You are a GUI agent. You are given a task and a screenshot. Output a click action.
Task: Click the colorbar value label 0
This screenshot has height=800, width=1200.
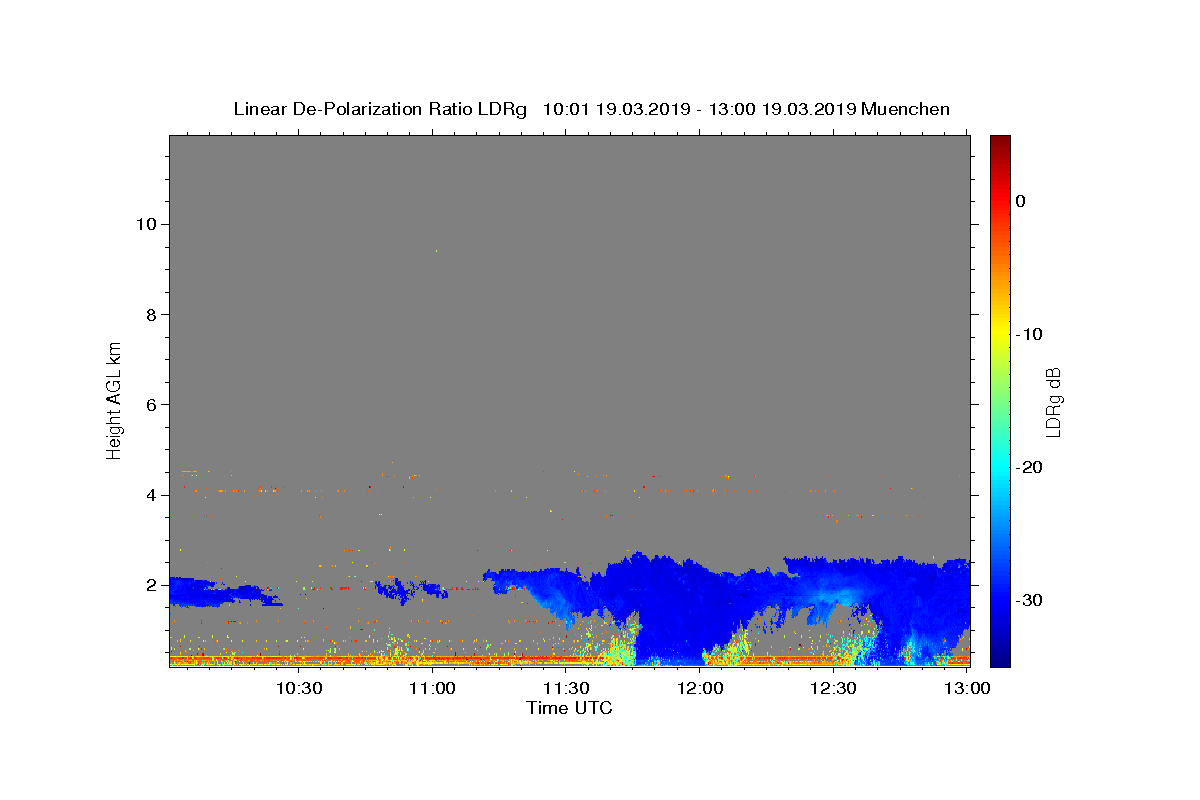[1020, 201]
